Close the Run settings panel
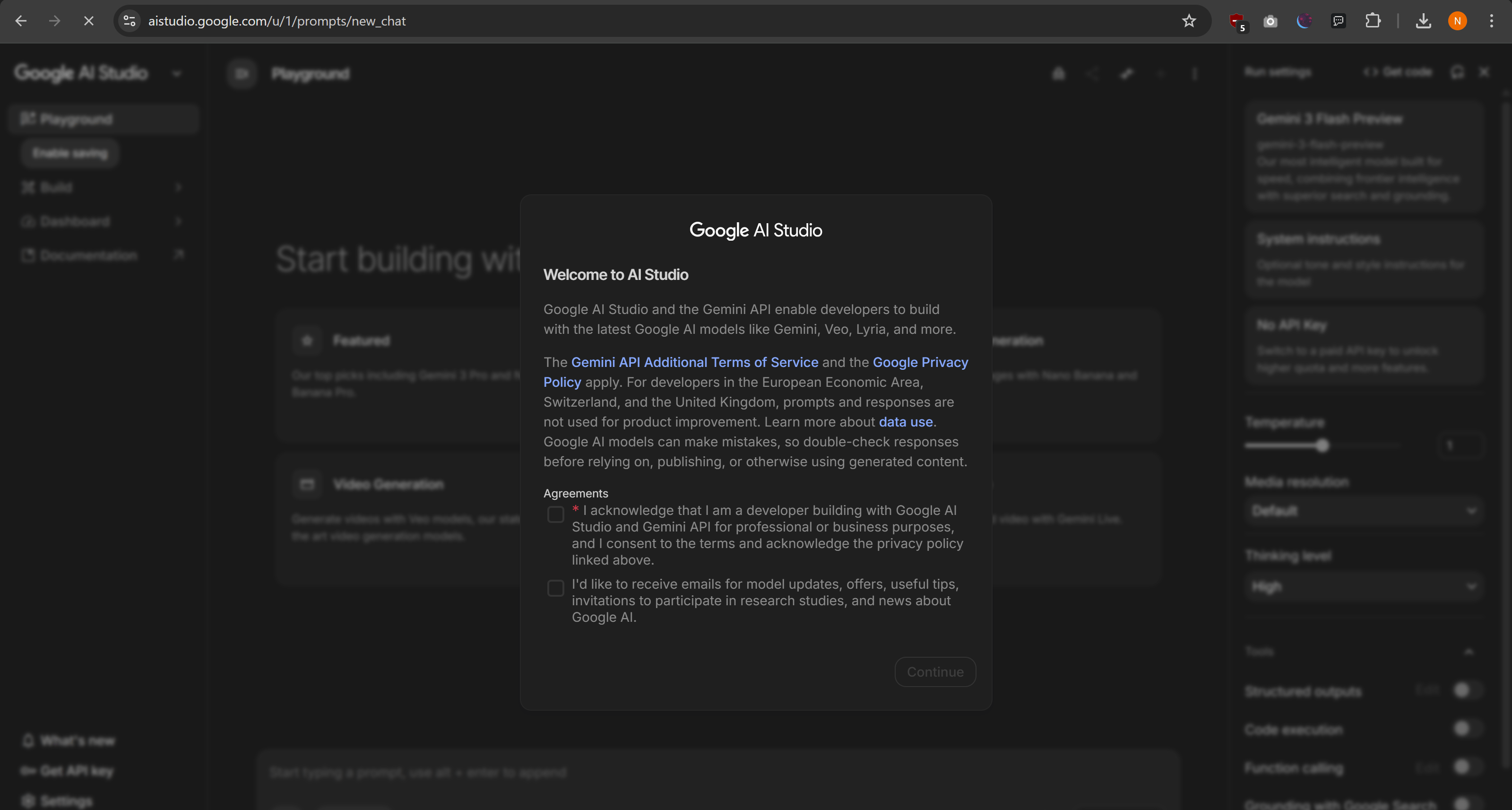1512x810 pixels. tap(1484, 72)
